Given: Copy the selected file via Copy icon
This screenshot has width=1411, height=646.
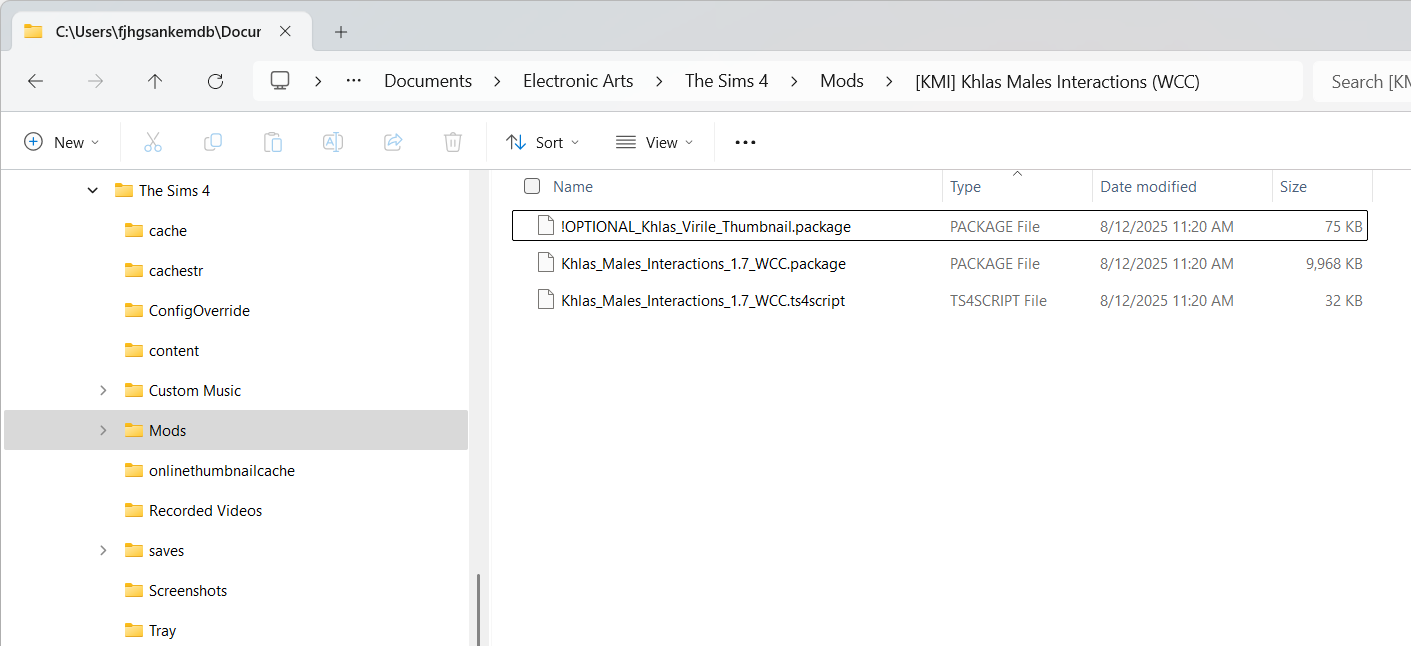Looking at the screenshot, I should [x=212, y=142].
